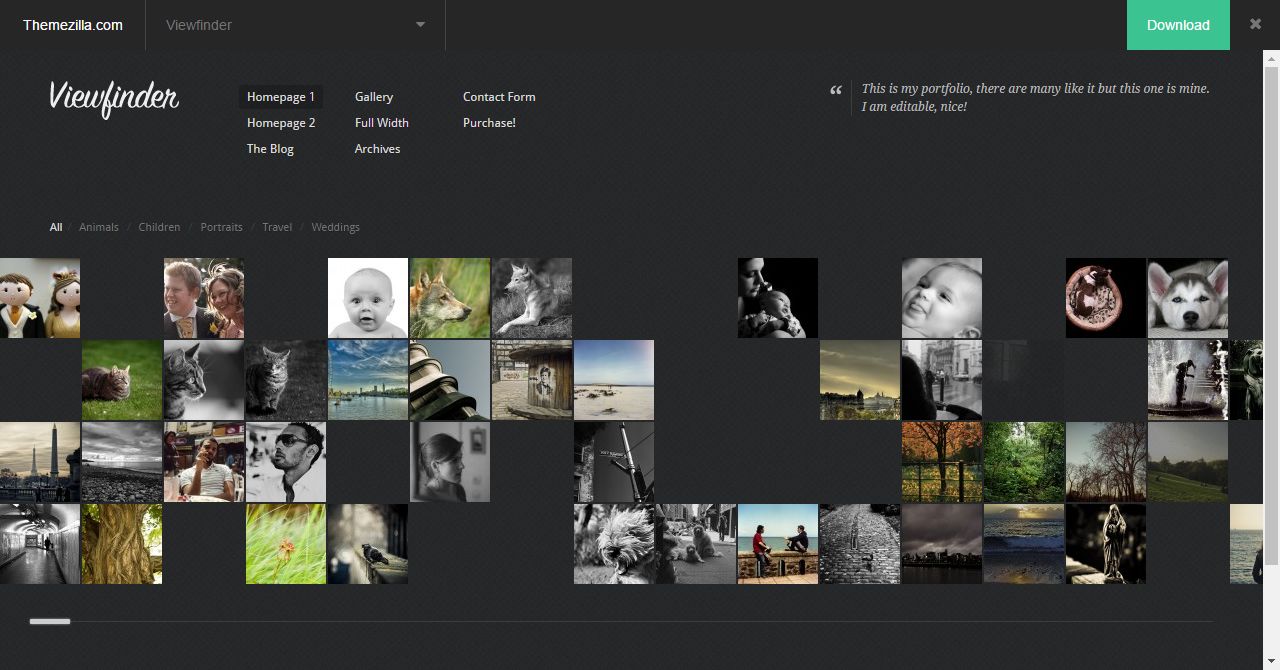
Task: Show only Travel photos
Action: click(x=277, y=227)
